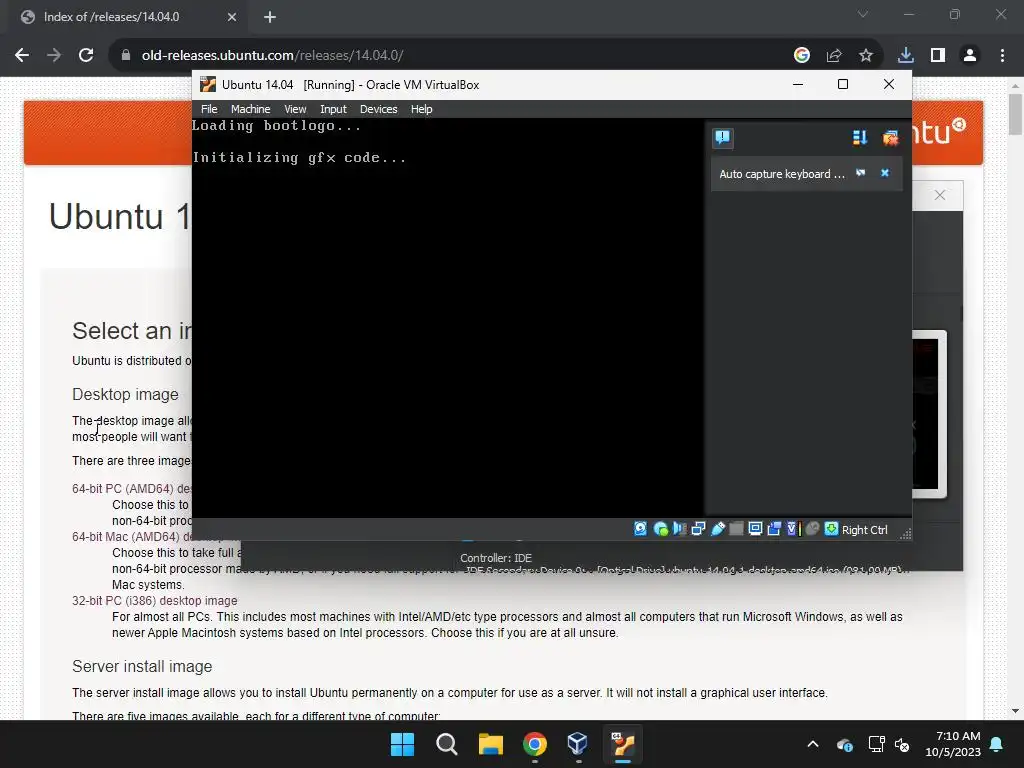The image size is (1024, 768).
Task: Open the optical disk indicator in VirtualBox status bar
Action: coord(660,529)
